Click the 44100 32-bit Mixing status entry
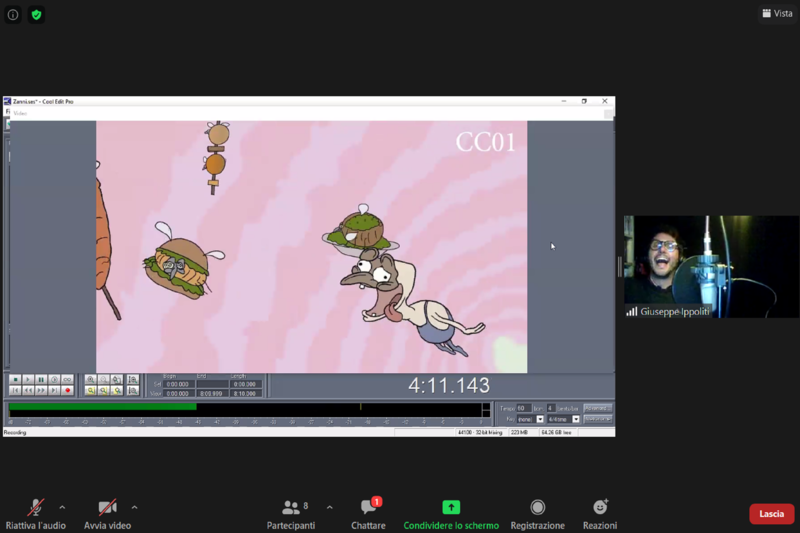Screen dimensions: 800x533 tap(480, 433)
